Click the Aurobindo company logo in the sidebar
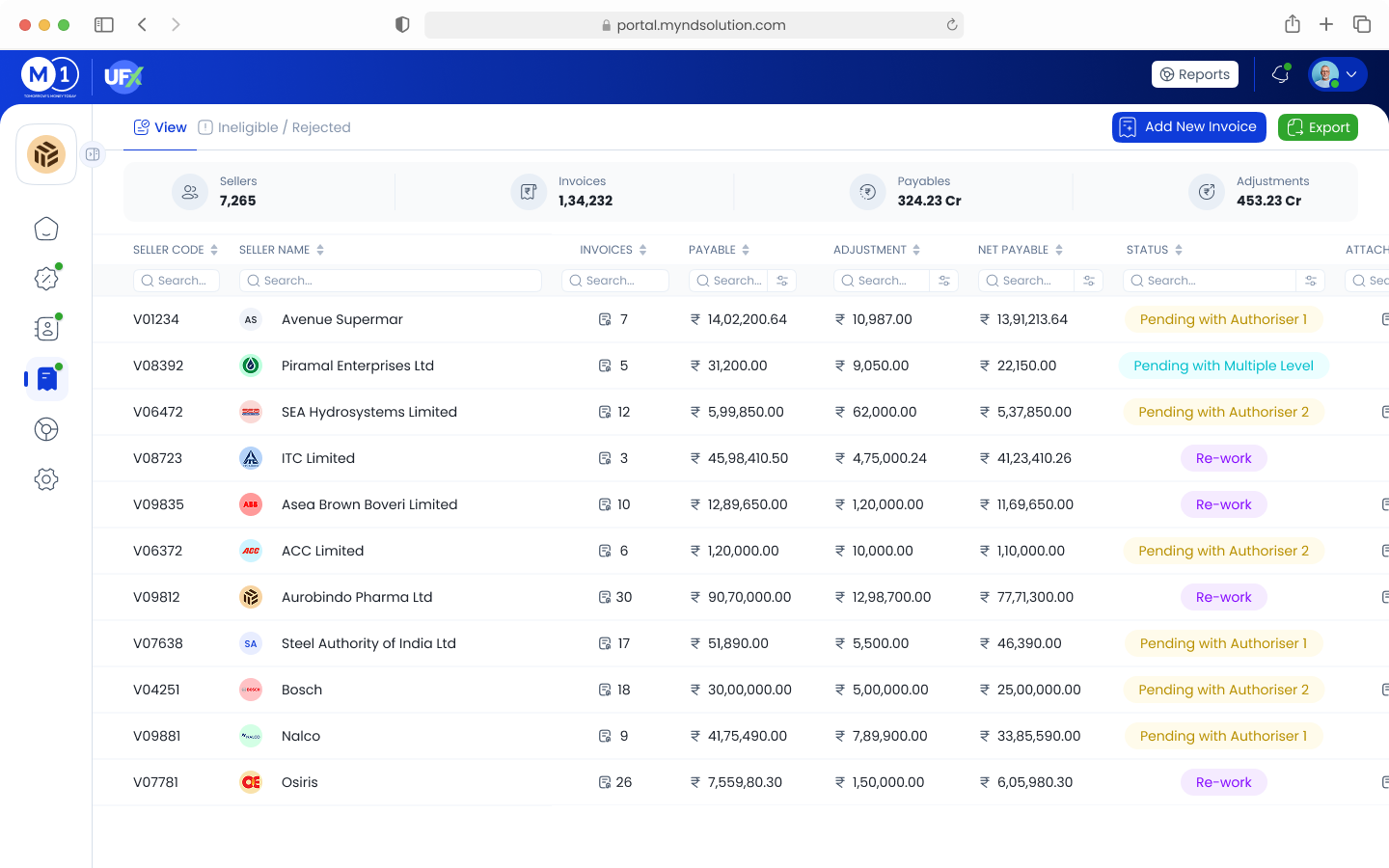 pos(46,154)
